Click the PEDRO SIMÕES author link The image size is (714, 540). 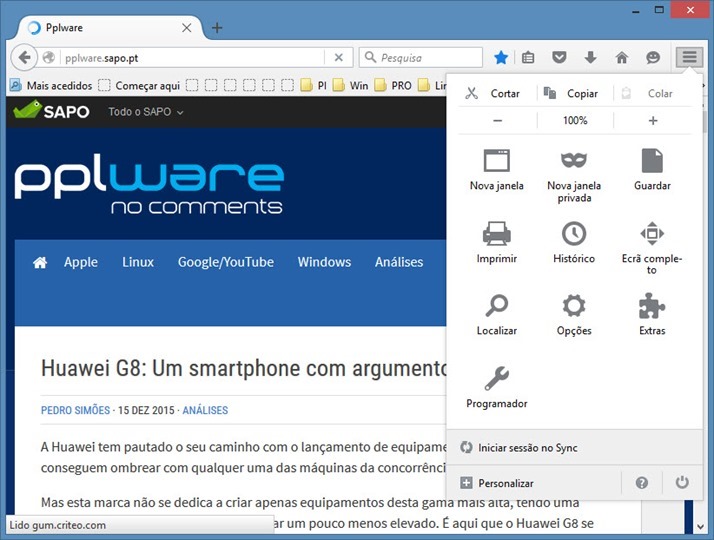pyautogui.click(x=76, y=410)
